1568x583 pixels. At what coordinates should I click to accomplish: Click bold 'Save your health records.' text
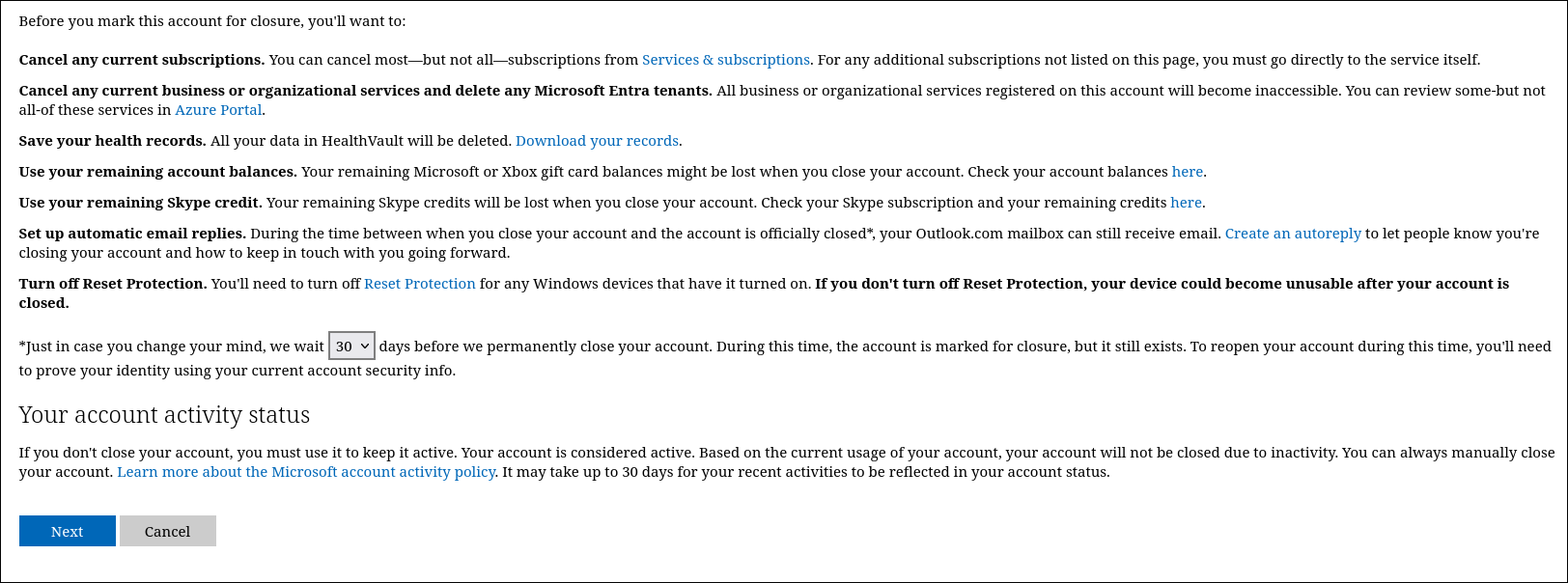point(113,141)
